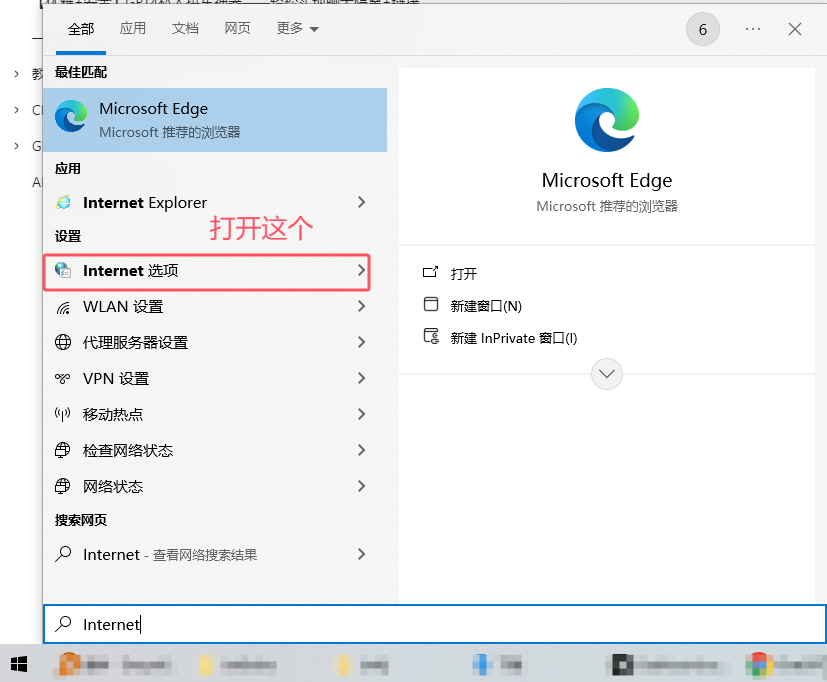This screenshot has width=827, height=682.
Task: Switch to the 文档 tab
Action: pos(185,28)
